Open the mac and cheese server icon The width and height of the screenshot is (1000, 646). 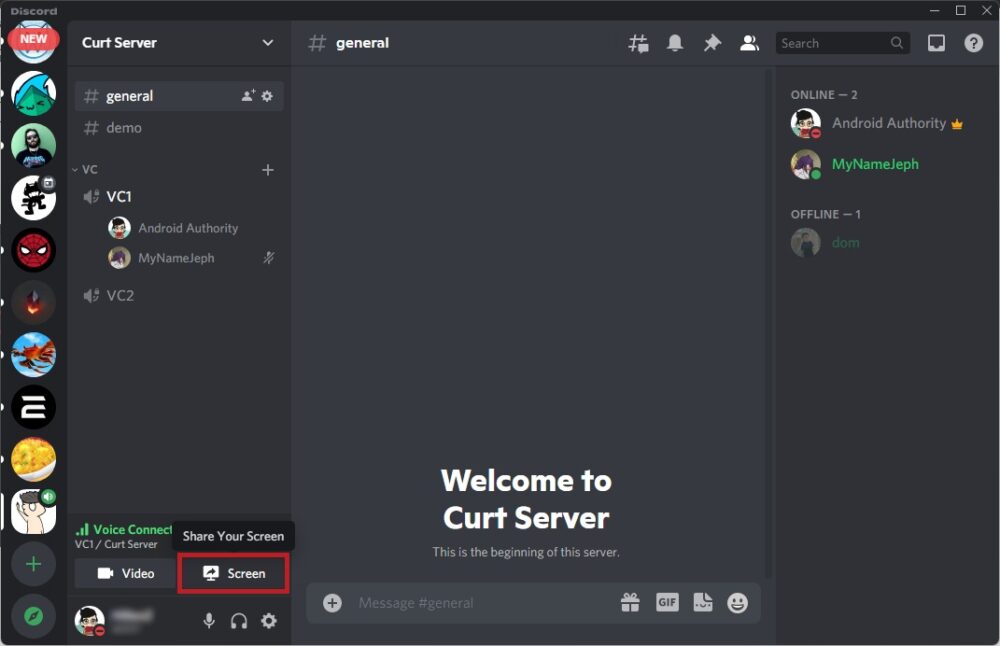pyautogui.click(x=33, y=459)
